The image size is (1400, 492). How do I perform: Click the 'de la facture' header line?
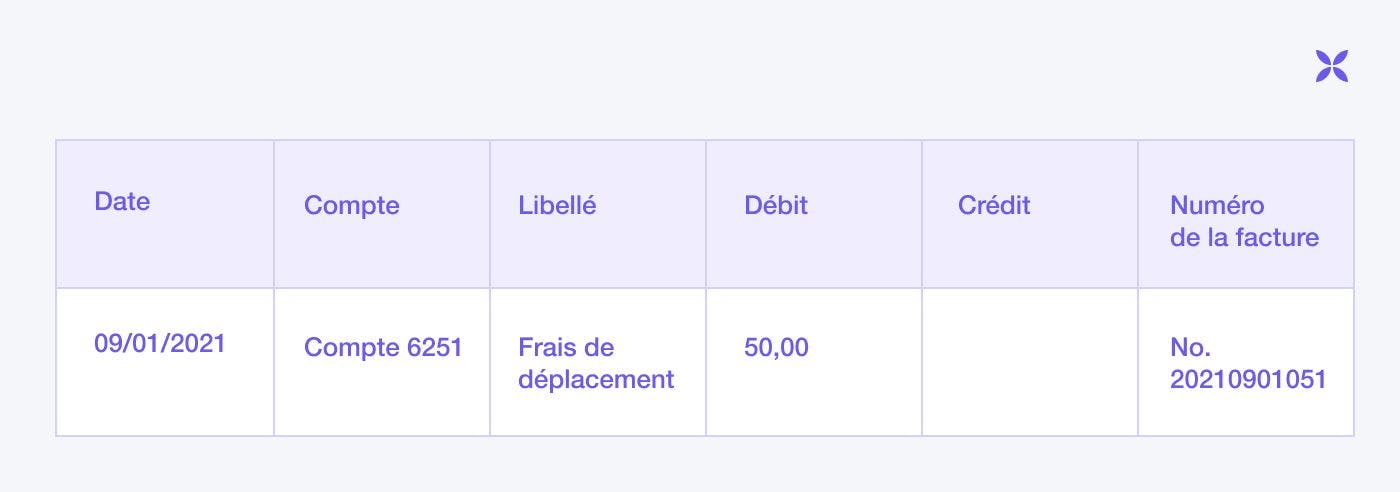[x=1244, y=237]
